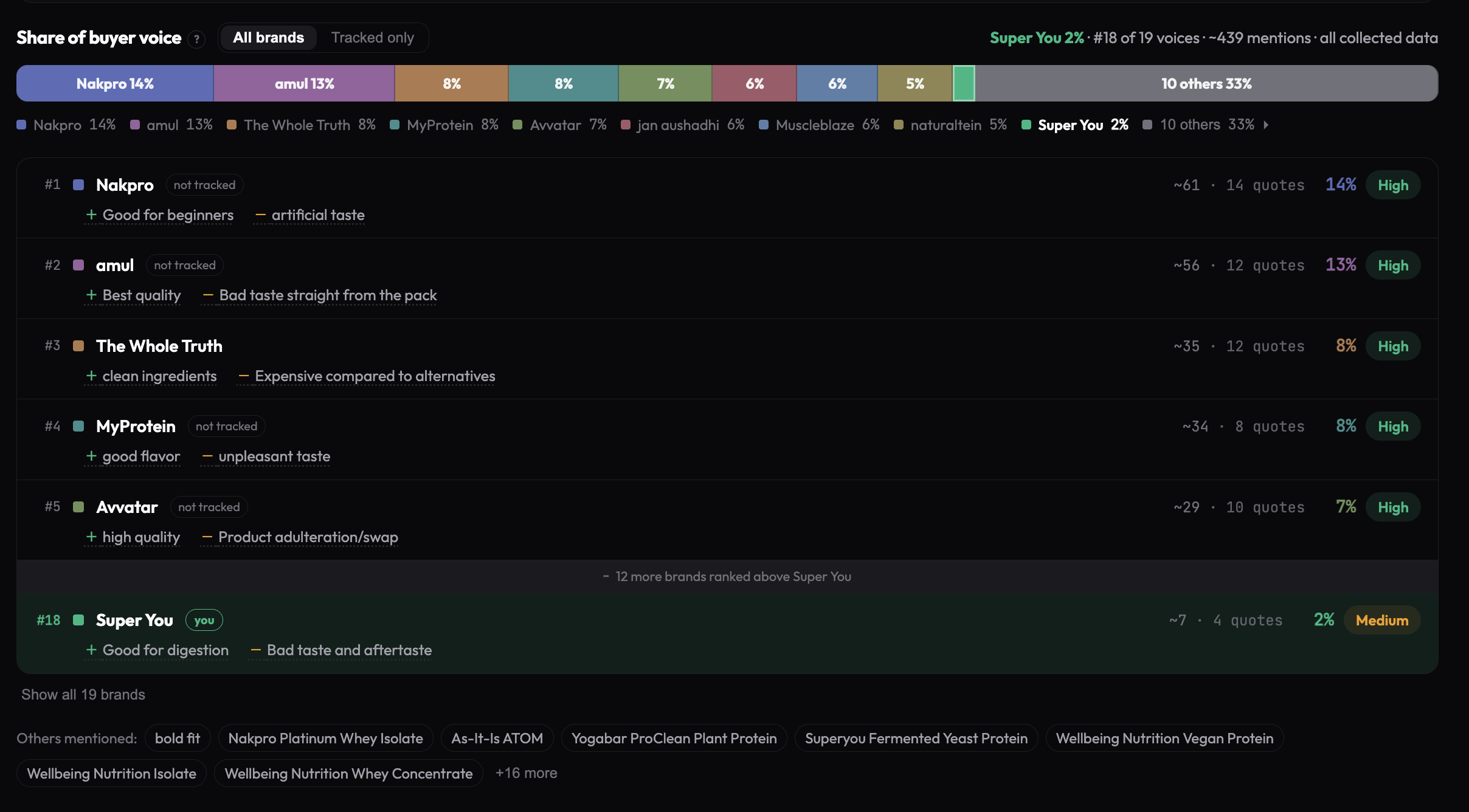Select amul 13% in the legend
This screenshot has width=1469, height=812.
pos(171,125)
